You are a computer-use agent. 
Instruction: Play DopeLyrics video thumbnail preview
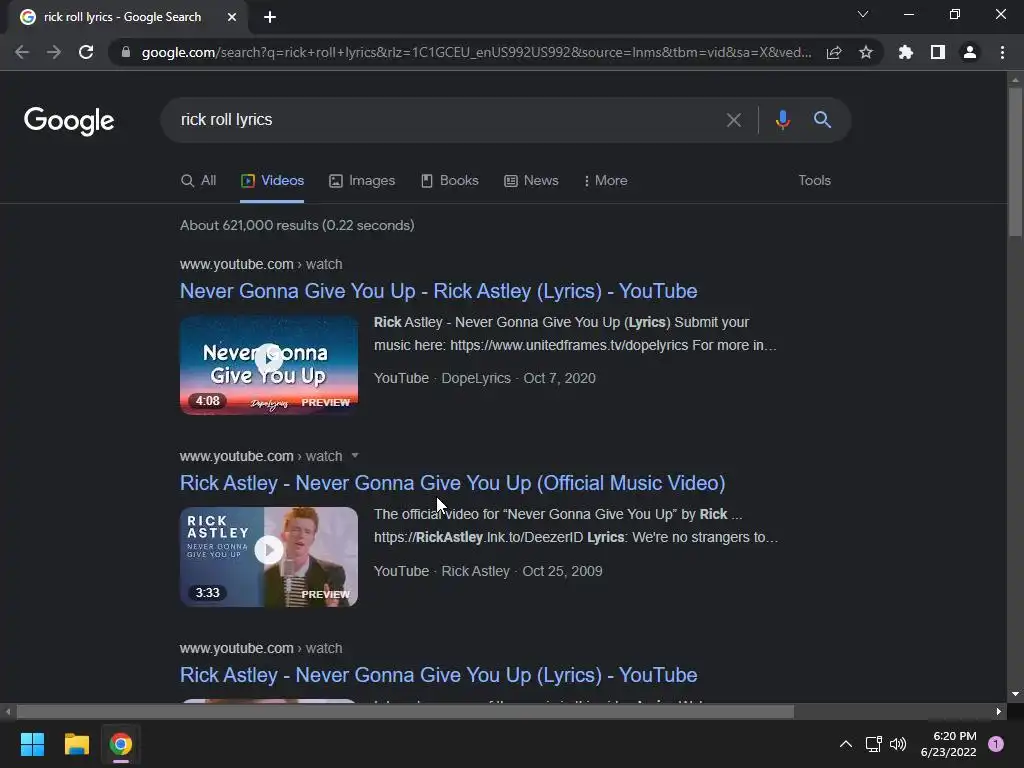(269, 365)
